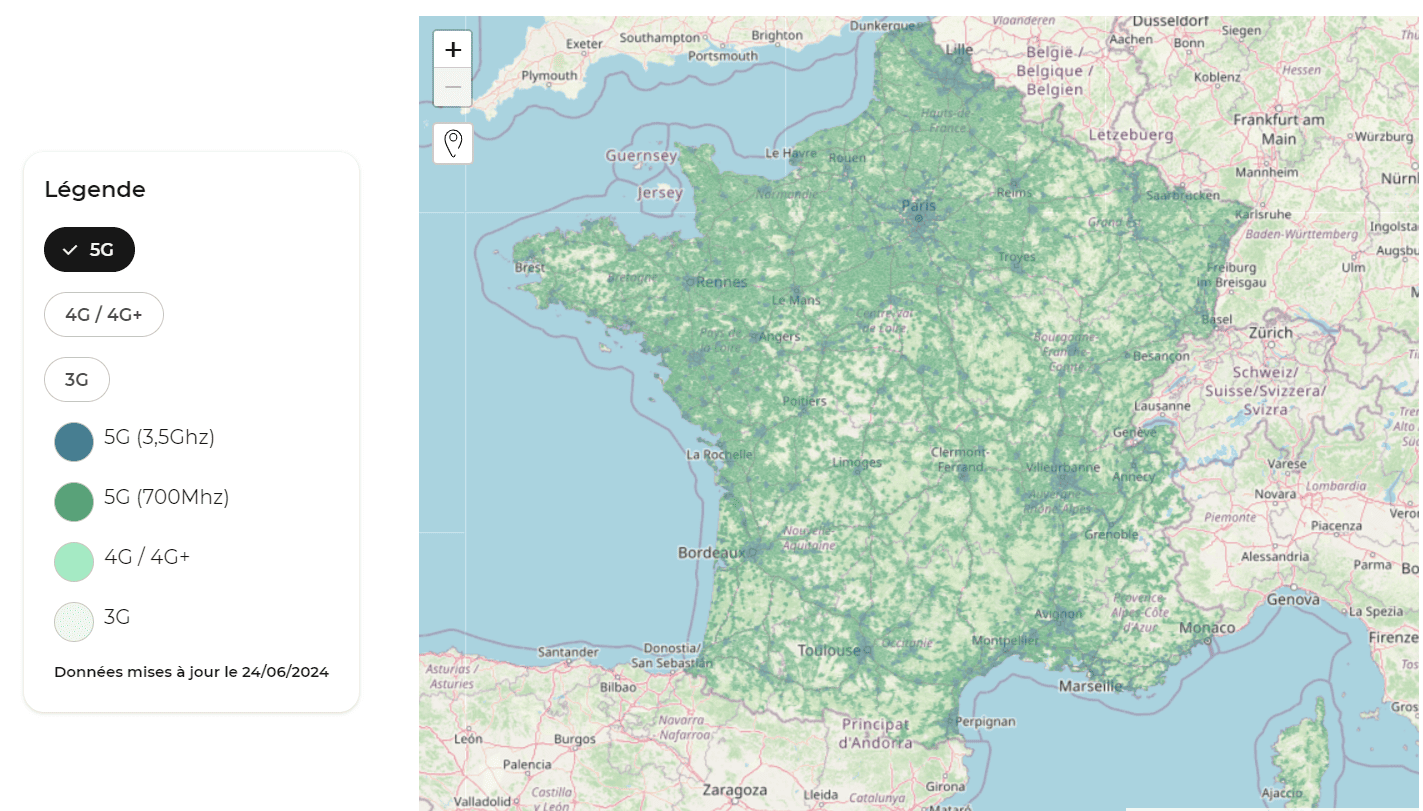Click the geolocation pin icon

pyautogui.click(x=453, y=143)
